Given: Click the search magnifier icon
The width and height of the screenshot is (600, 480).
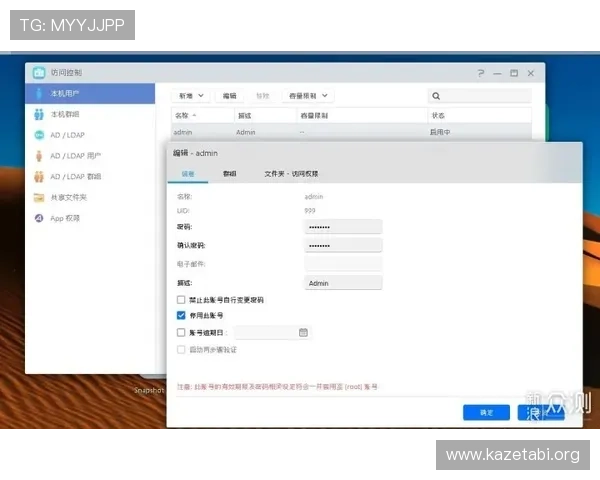Looking at the screenshot, I should (436, 96).
